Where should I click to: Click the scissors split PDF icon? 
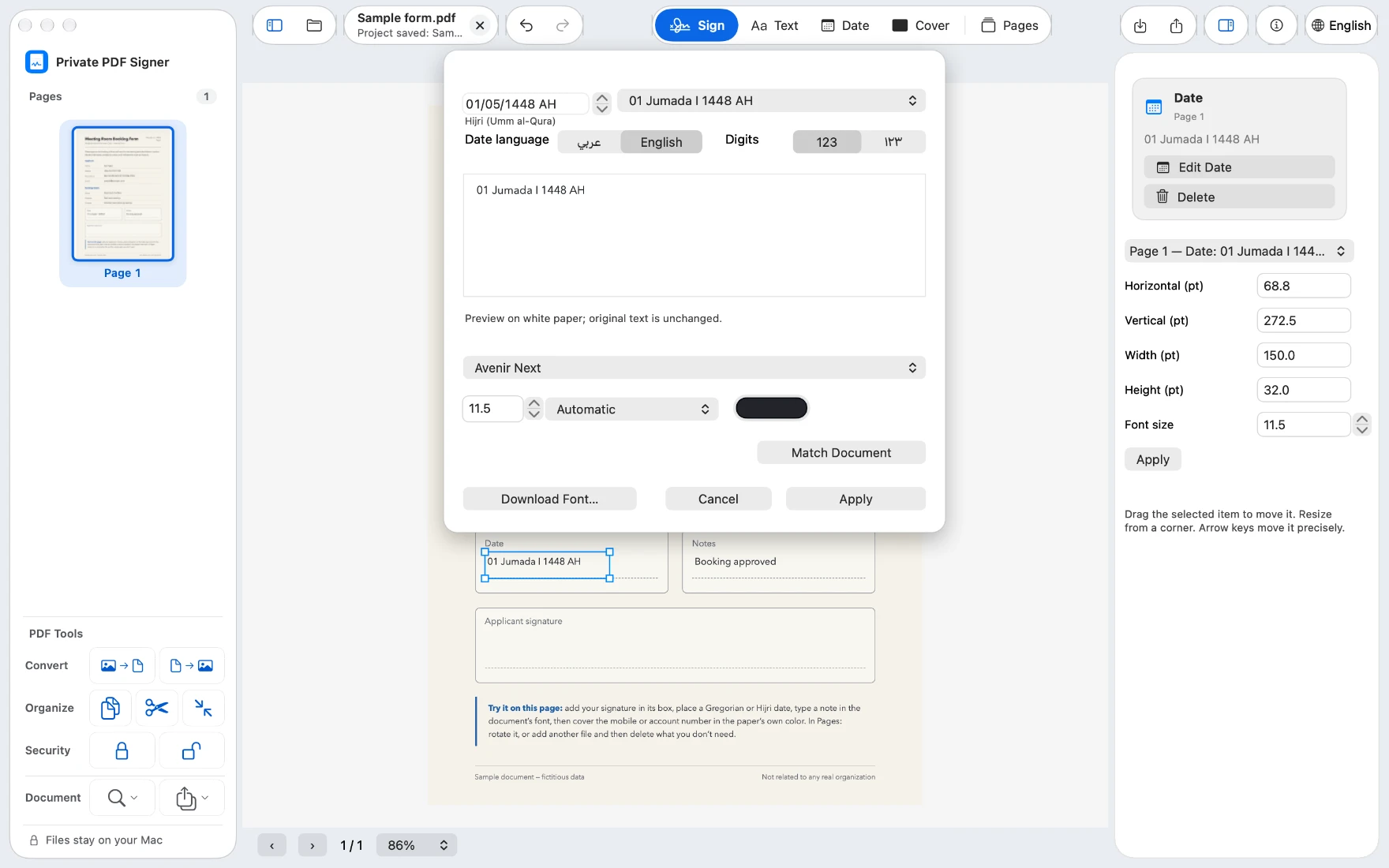tap(156, 708)
